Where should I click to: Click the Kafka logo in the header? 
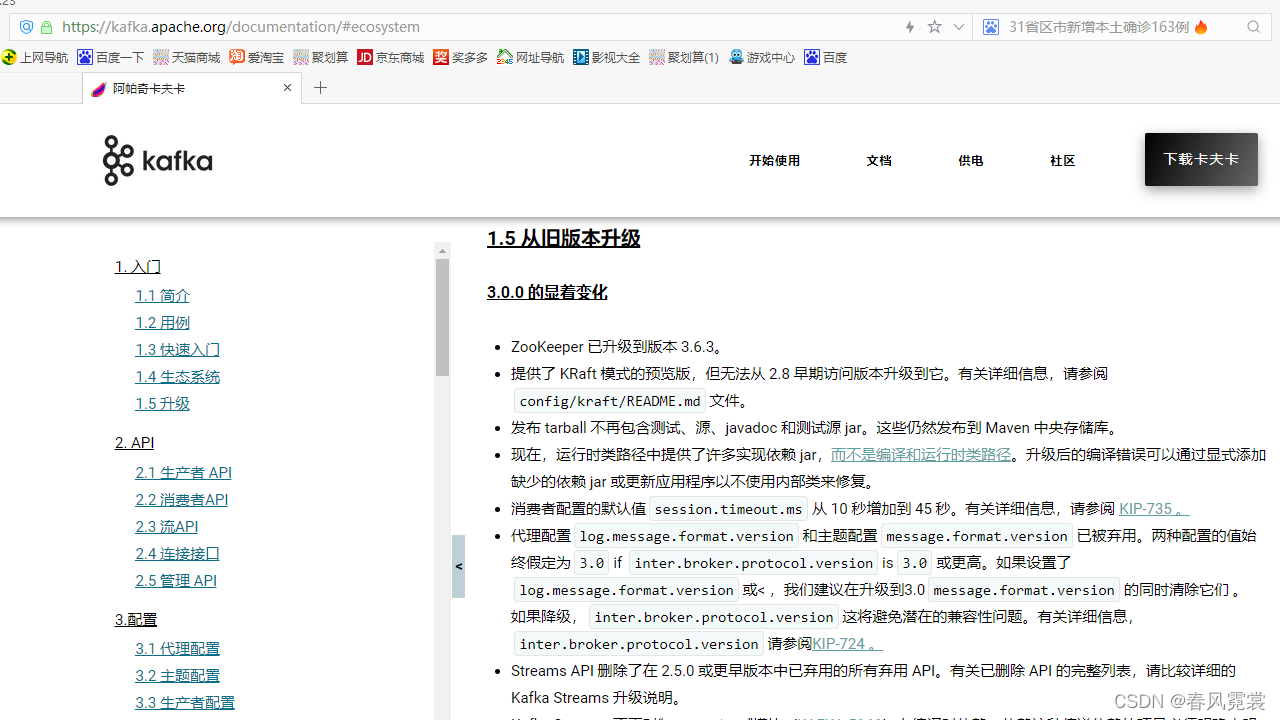[158, 161]
